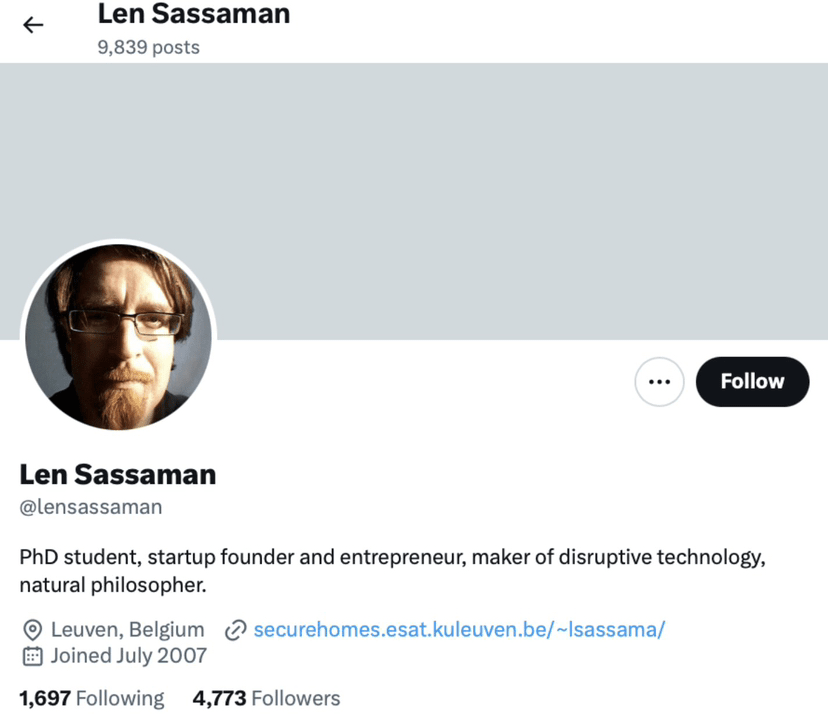View the 4,773 Followers list

[266, 698]
